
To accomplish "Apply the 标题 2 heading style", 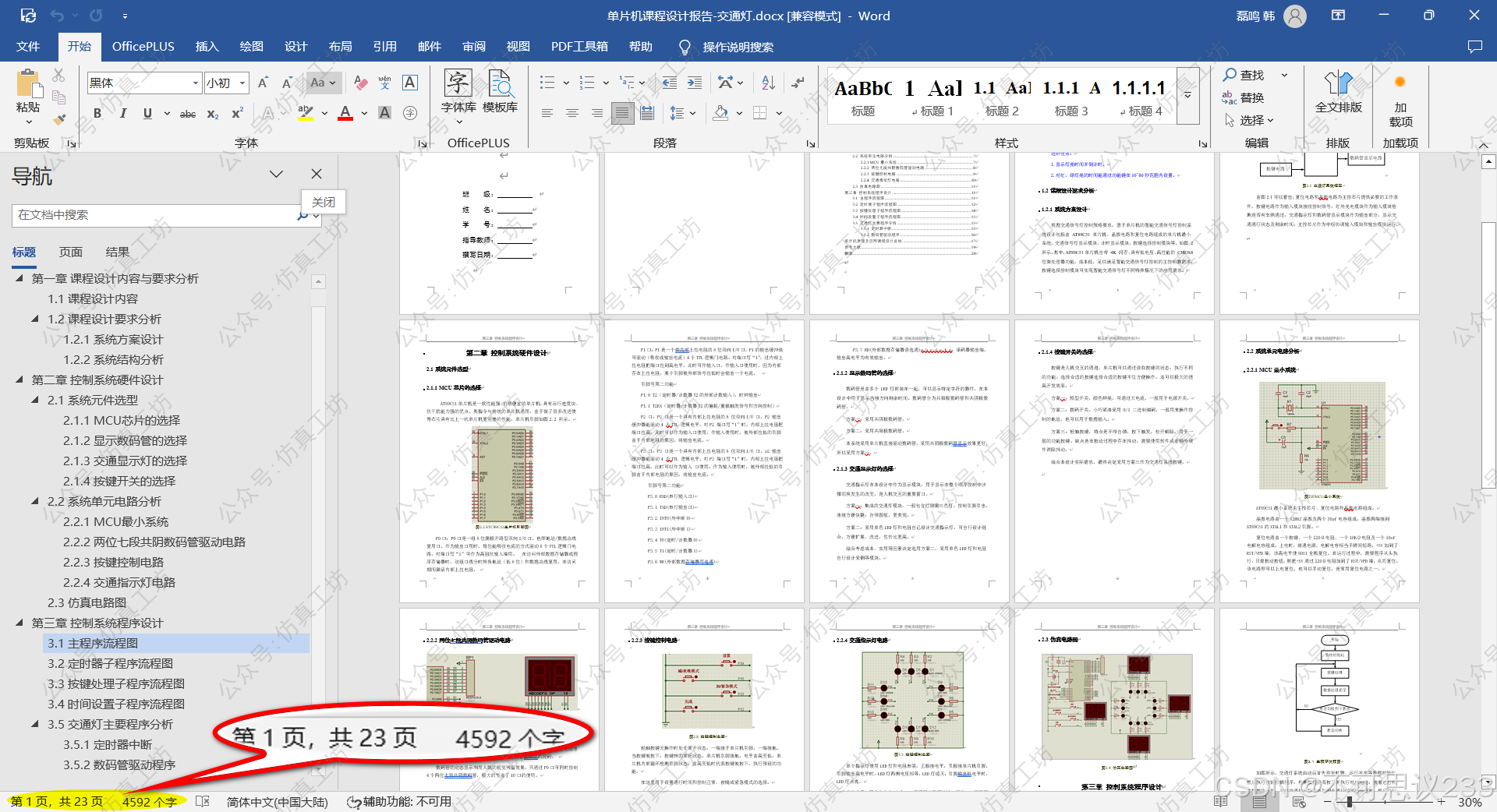I will coord(1002,96).
